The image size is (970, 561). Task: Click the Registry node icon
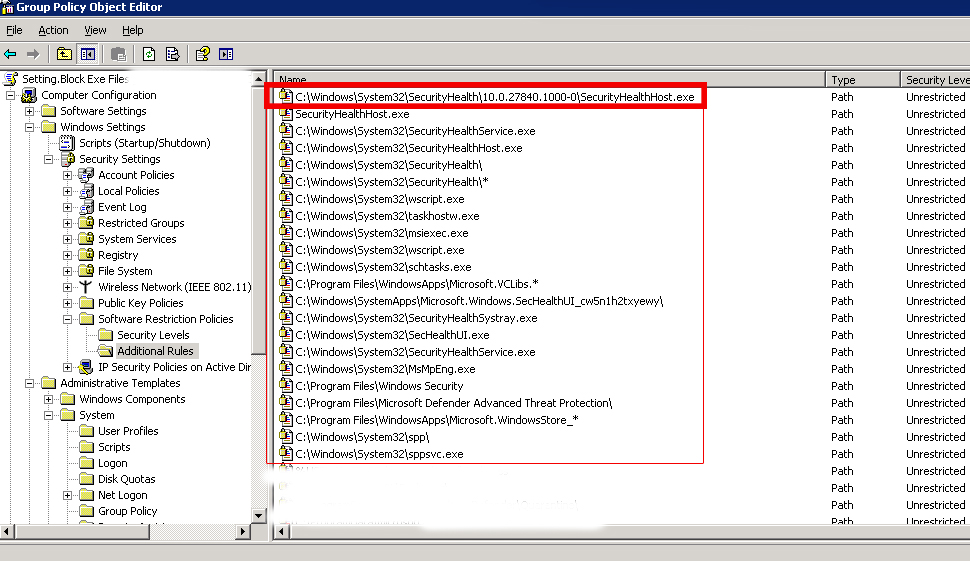[x=86, y=255]
